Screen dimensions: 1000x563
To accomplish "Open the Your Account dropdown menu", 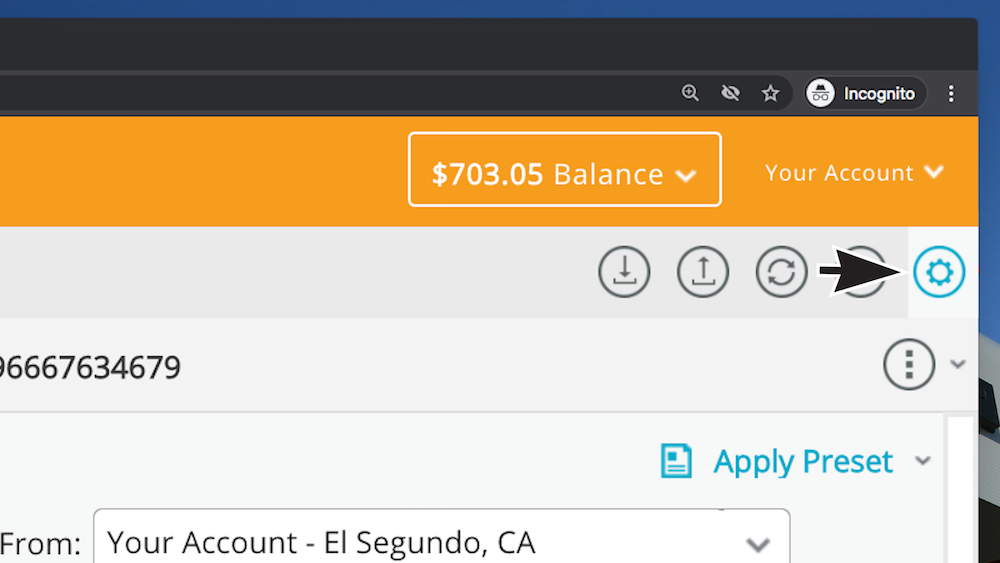I will 854,172.
